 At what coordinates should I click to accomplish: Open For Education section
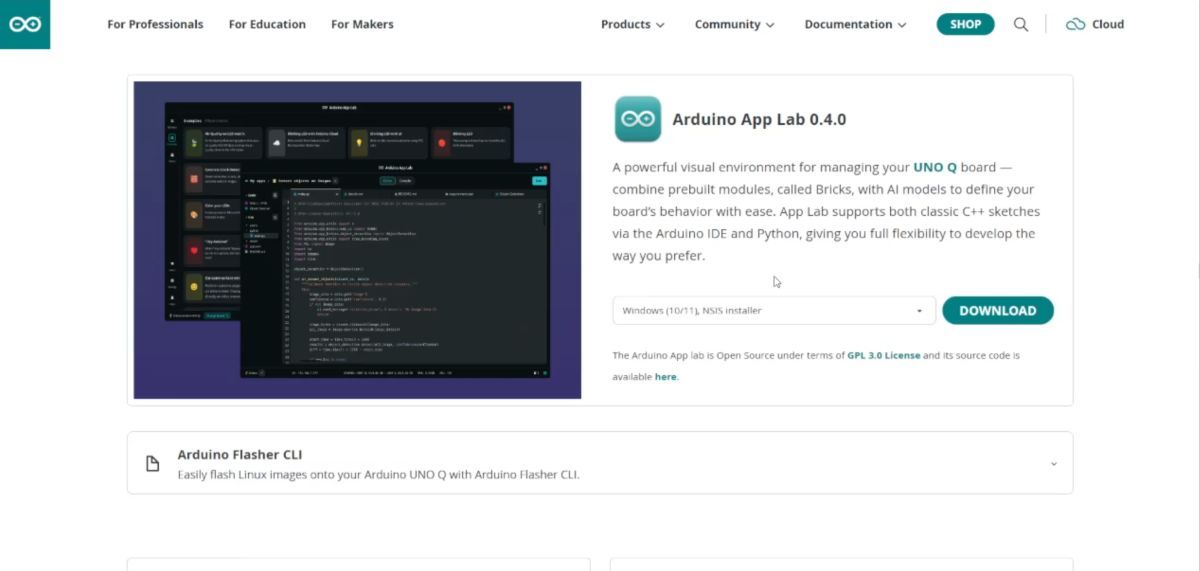click(x=267, y=24)
